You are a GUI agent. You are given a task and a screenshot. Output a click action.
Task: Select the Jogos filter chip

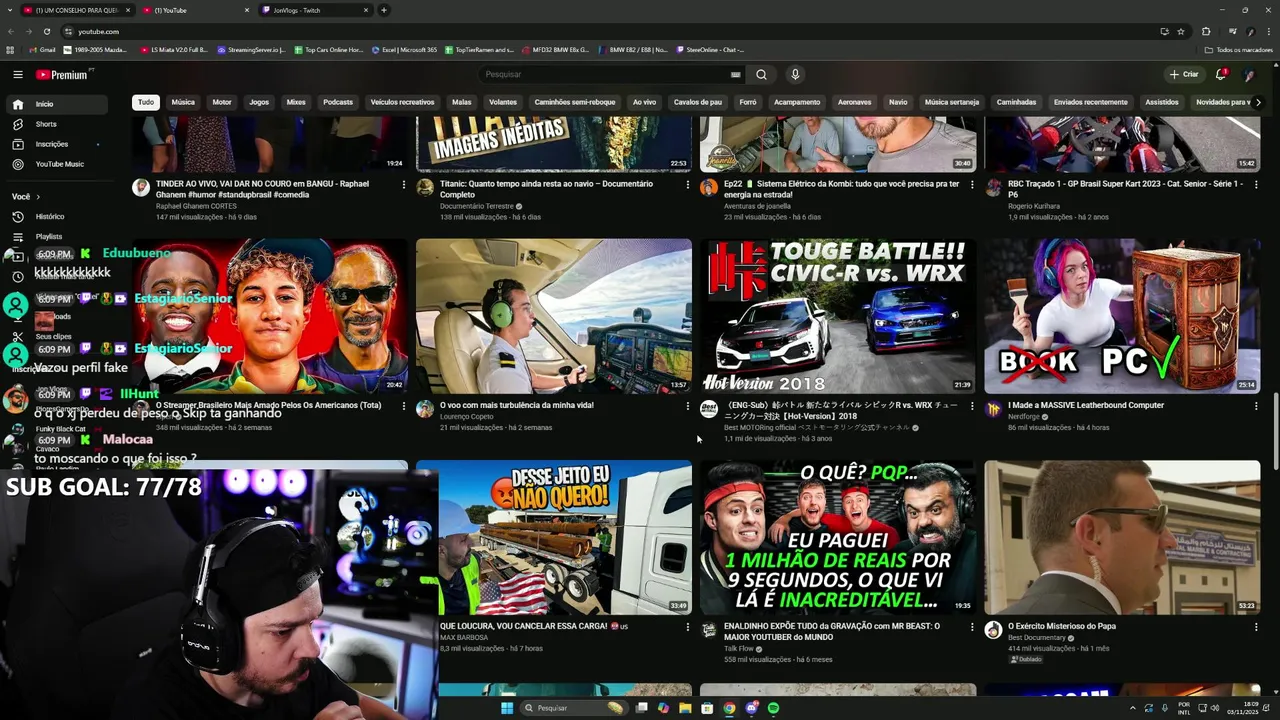pos(259,102)
